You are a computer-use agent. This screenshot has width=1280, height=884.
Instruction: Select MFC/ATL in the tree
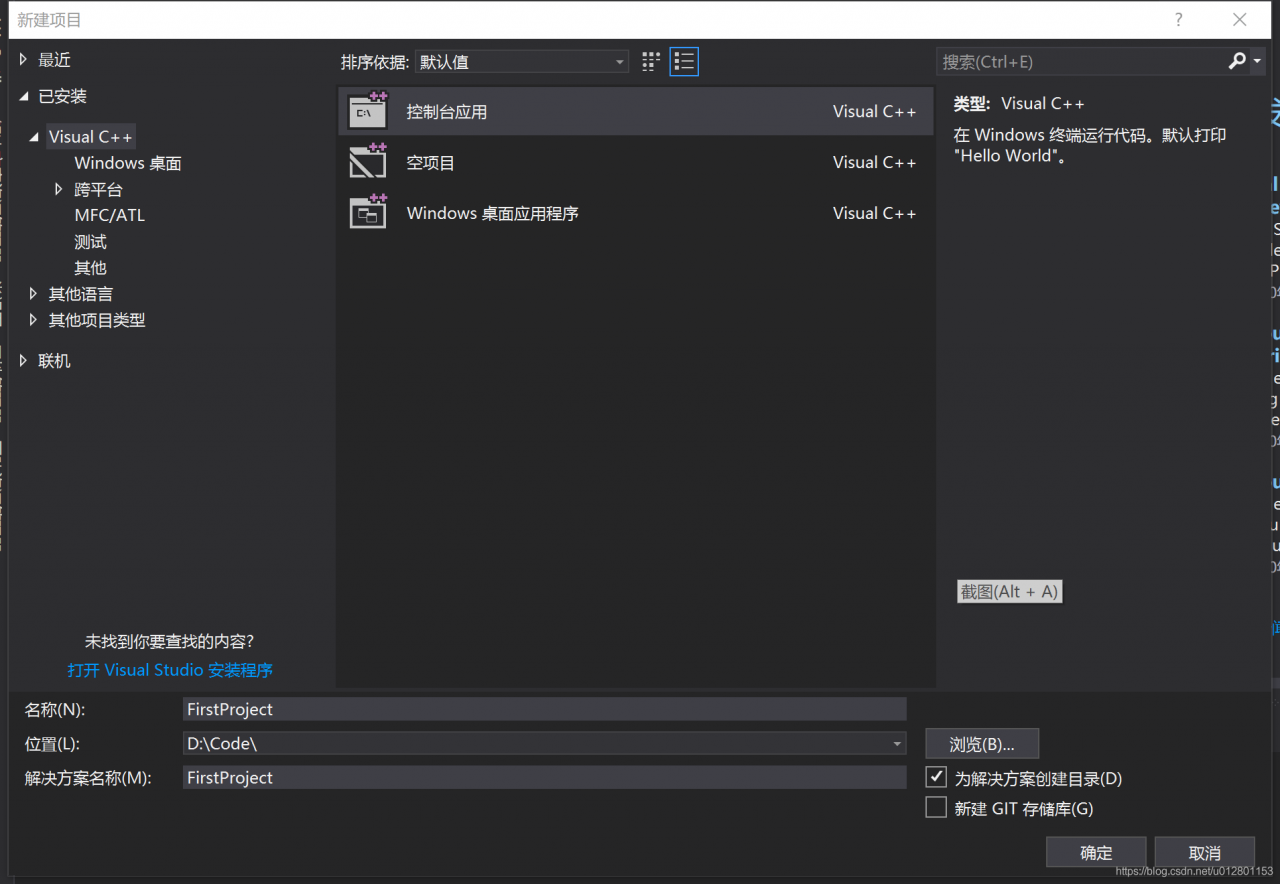click(110, 215)
